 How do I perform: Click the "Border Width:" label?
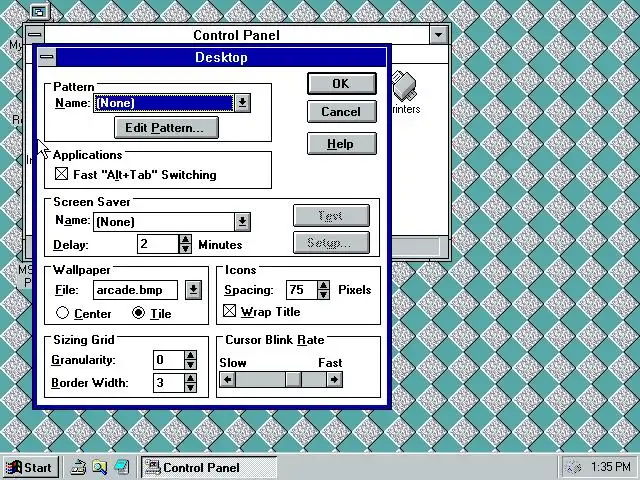coord(90,383)
